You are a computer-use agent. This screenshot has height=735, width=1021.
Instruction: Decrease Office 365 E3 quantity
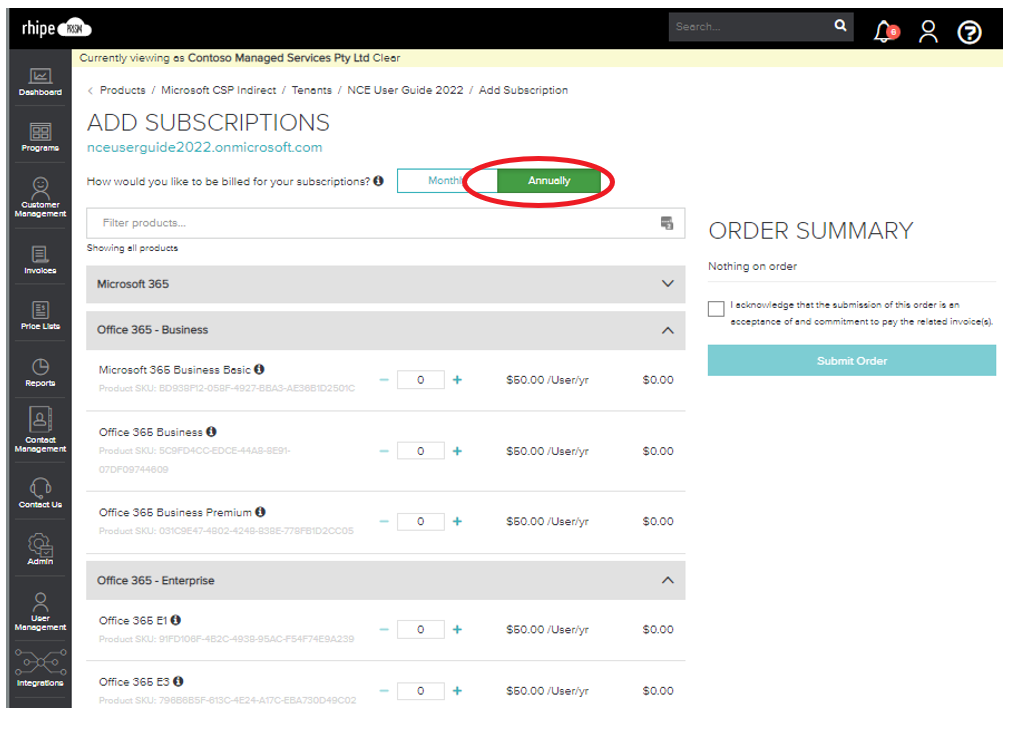[x=384, y=691]
